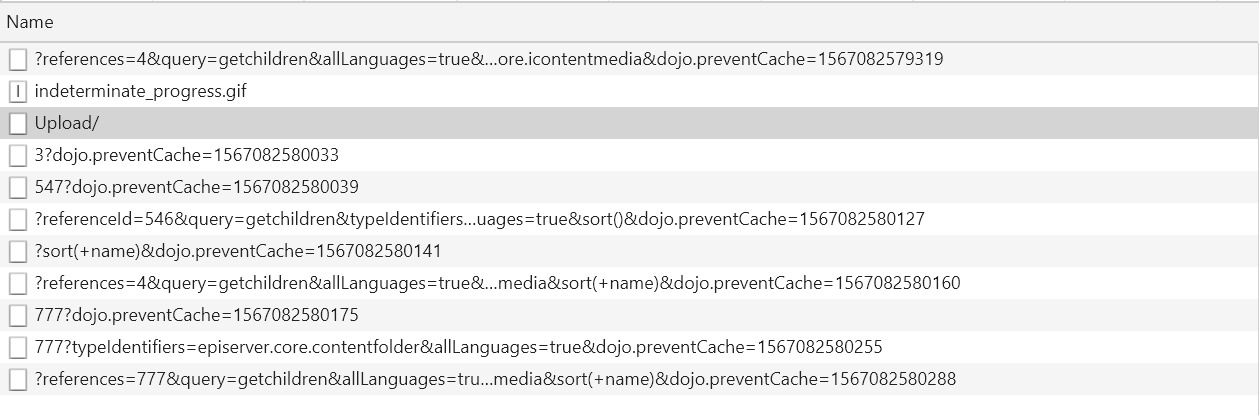Image resolution: width=1259 pixels, height=415 pixels.
Task: Select the references=4 request ending in 579319
Action: pos(488,60)
